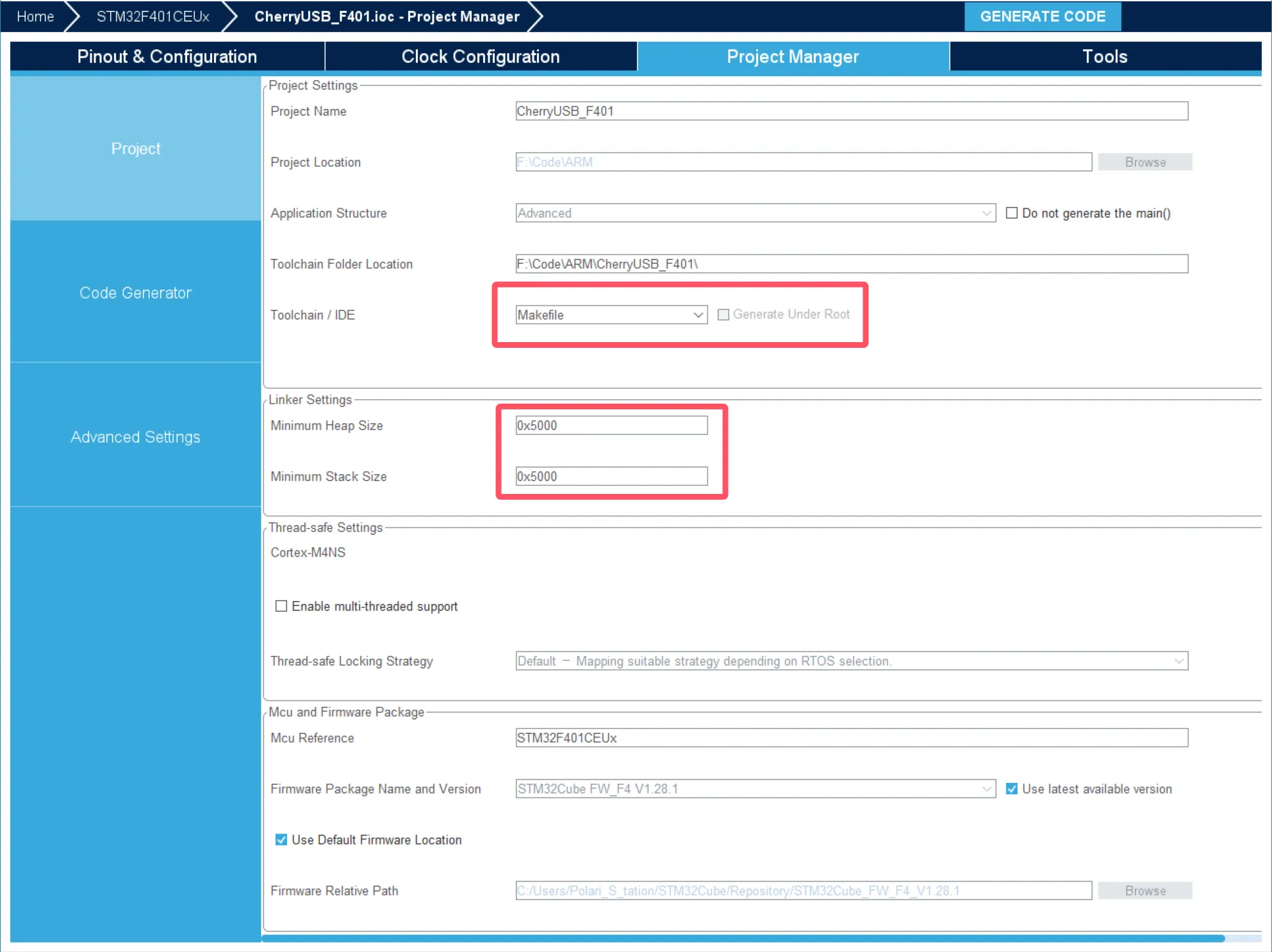Click Toolchain Folder Location field
The height and width of the screenshot is (952, 1272).
tap(852, 264)
